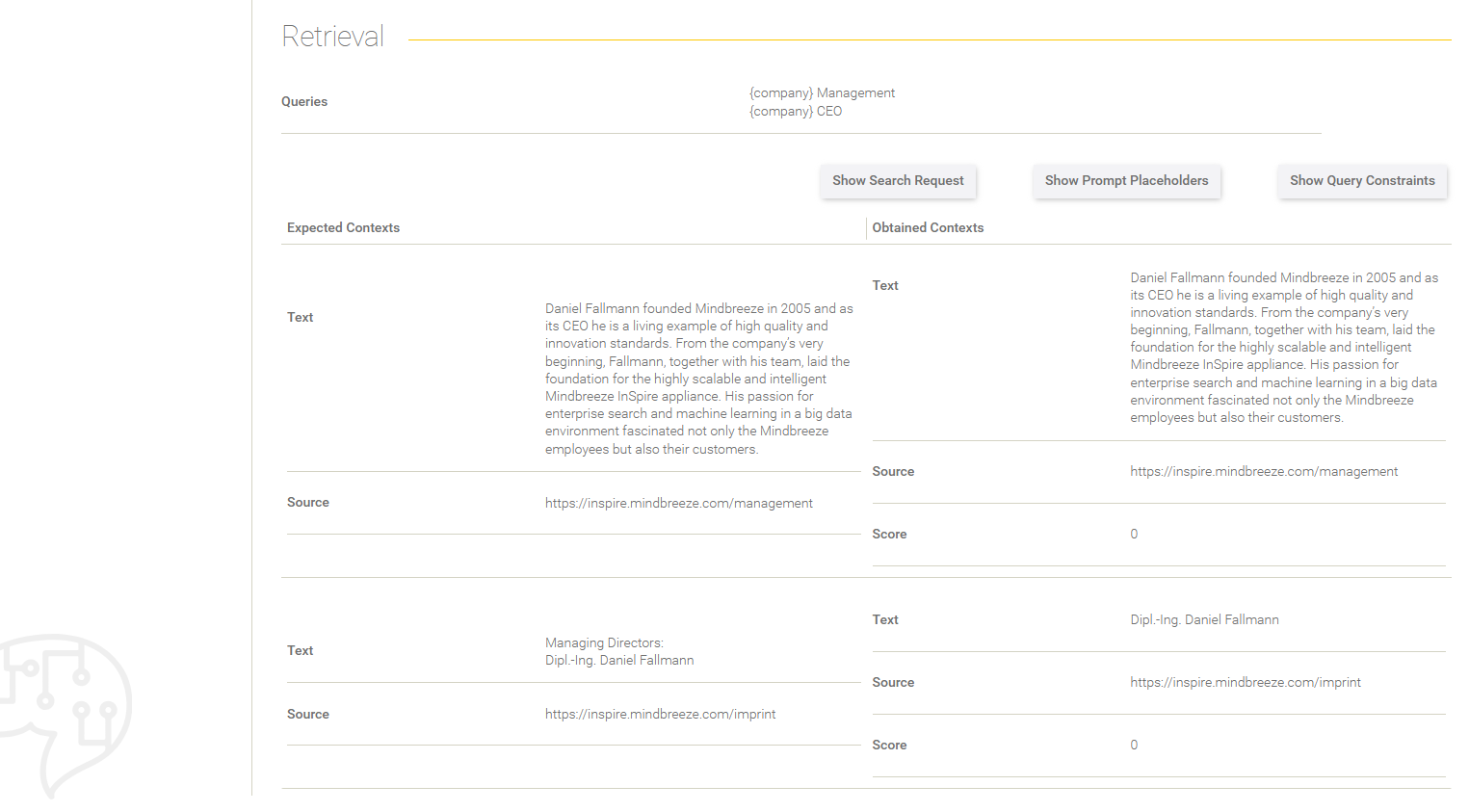Click Source label of first expected context
The height and width of the screenshot is (812, 1469).
coord(308,503)
